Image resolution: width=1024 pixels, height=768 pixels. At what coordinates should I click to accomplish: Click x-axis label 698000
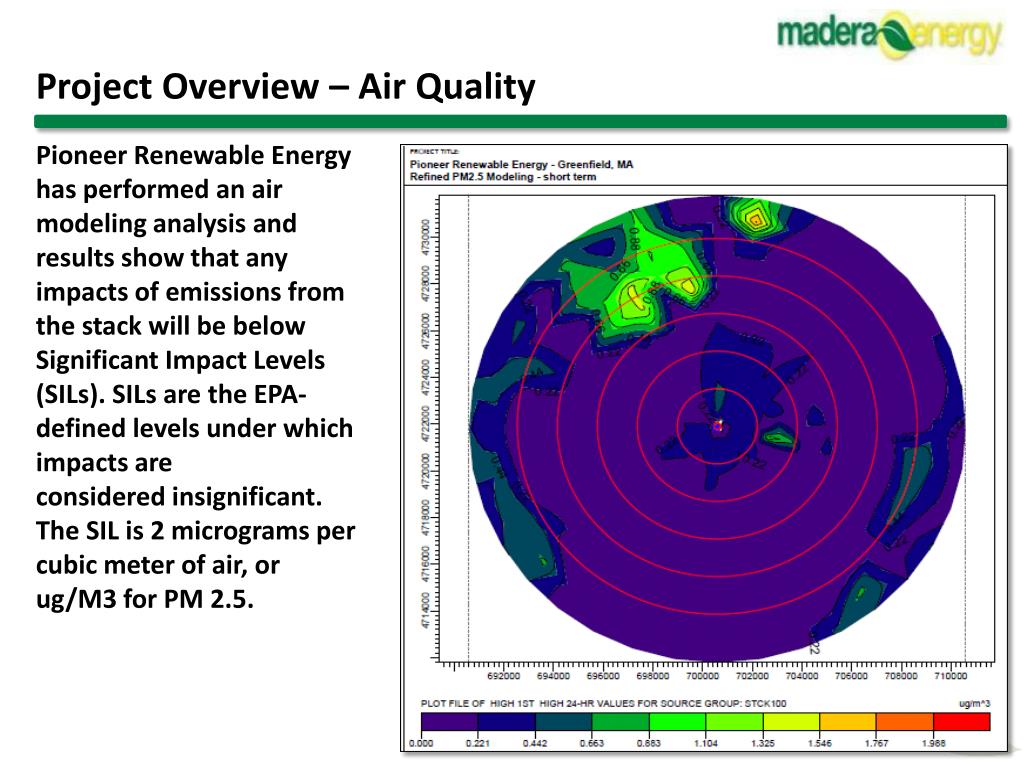tap(652, 676)
